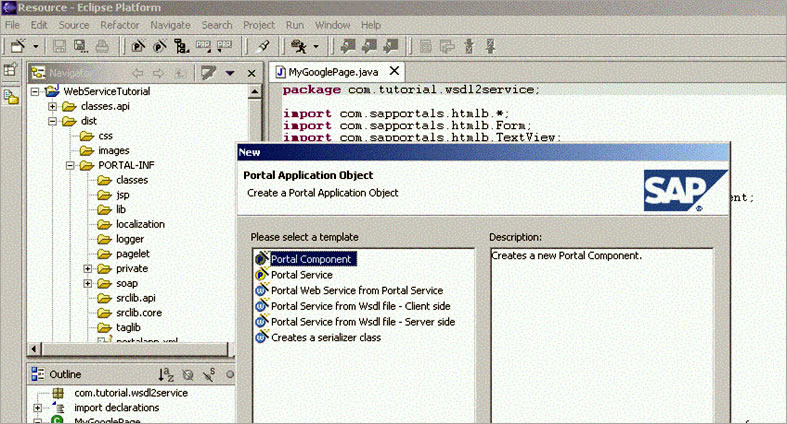
Task: Open the Refactor menu
Action: point(120,25)
